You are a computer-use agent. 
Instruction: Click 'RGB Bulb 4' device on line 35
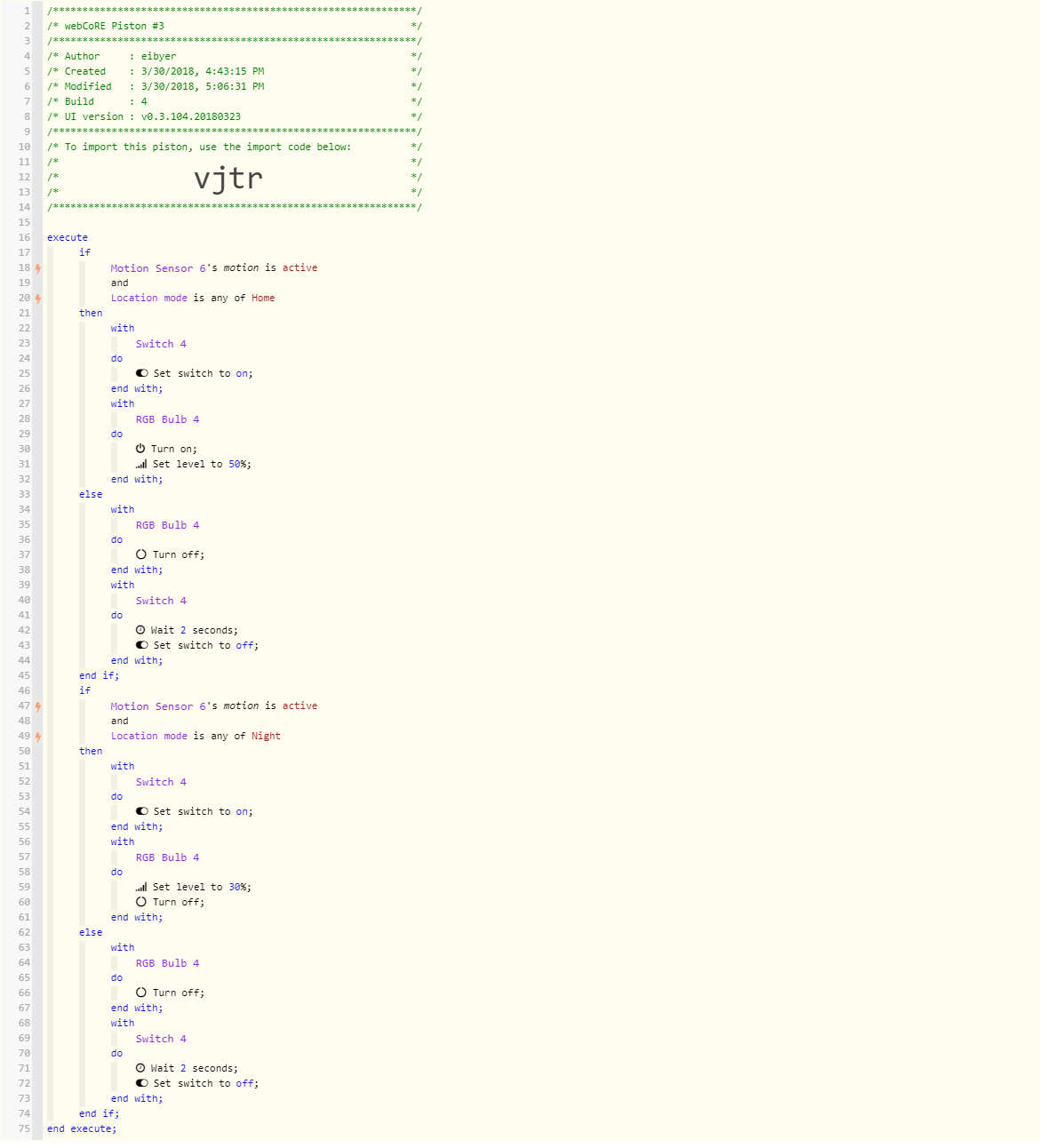[x=167, y=525]
